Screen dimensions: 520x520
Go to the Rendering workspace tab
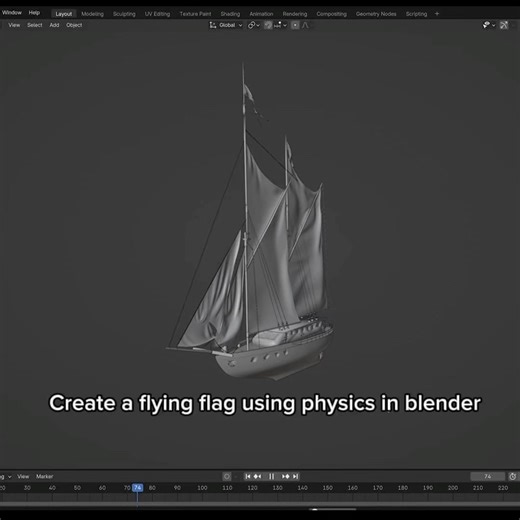click(x=295, y=14)
